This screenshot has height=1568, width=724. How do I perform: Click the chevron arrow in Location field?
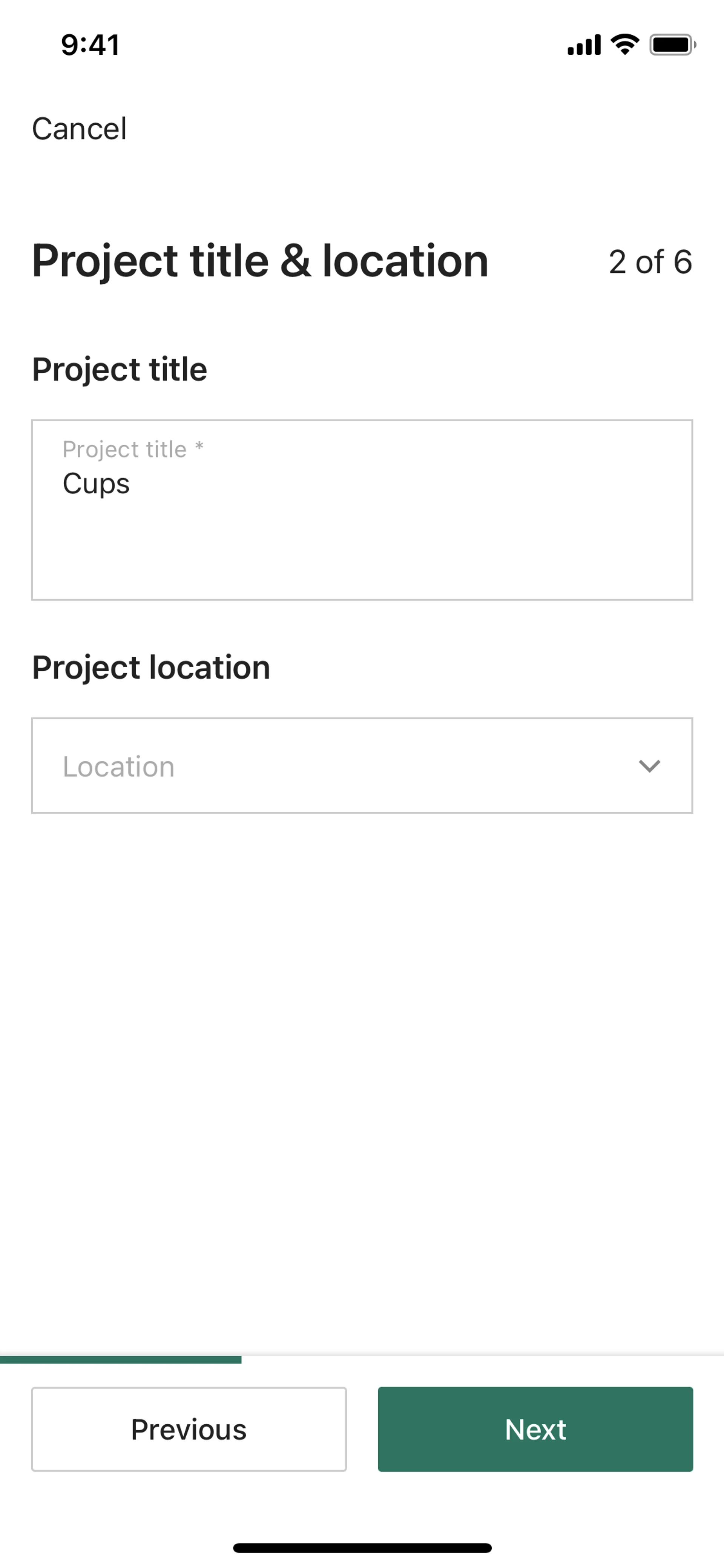(x=649, y=766)
